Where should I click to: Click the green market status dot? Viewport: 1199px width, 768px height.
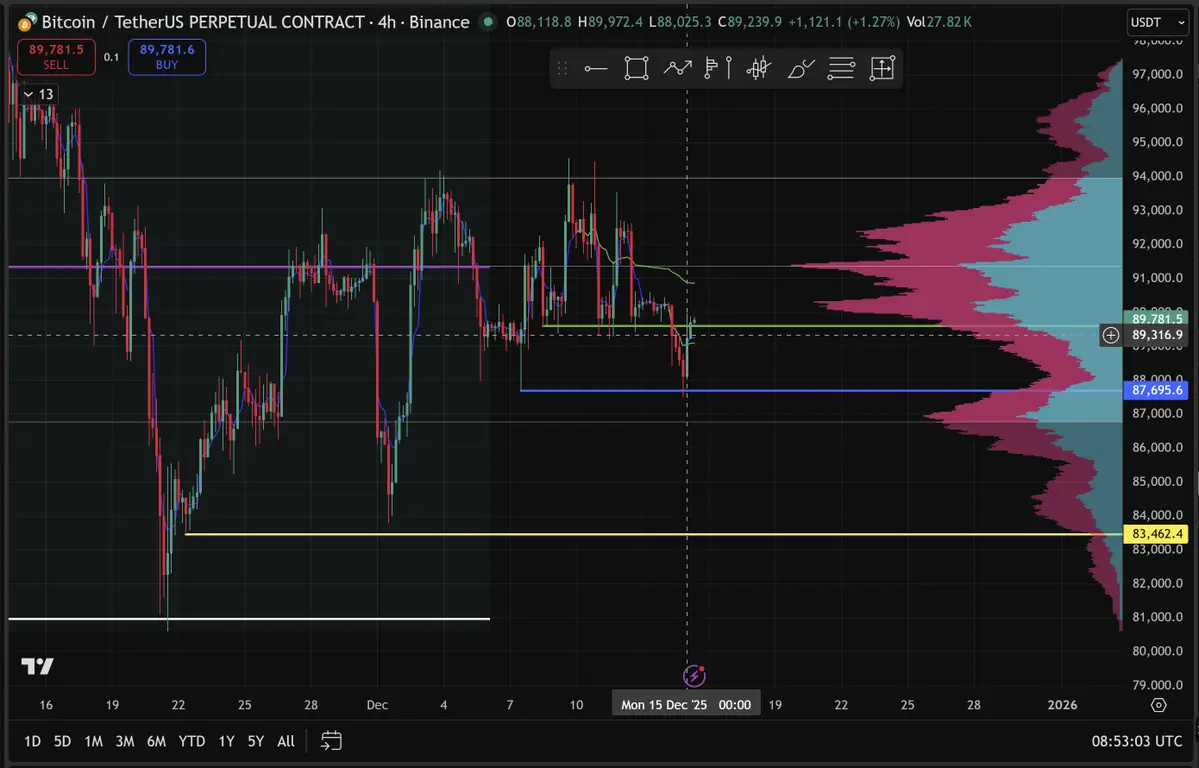point(487,21)
